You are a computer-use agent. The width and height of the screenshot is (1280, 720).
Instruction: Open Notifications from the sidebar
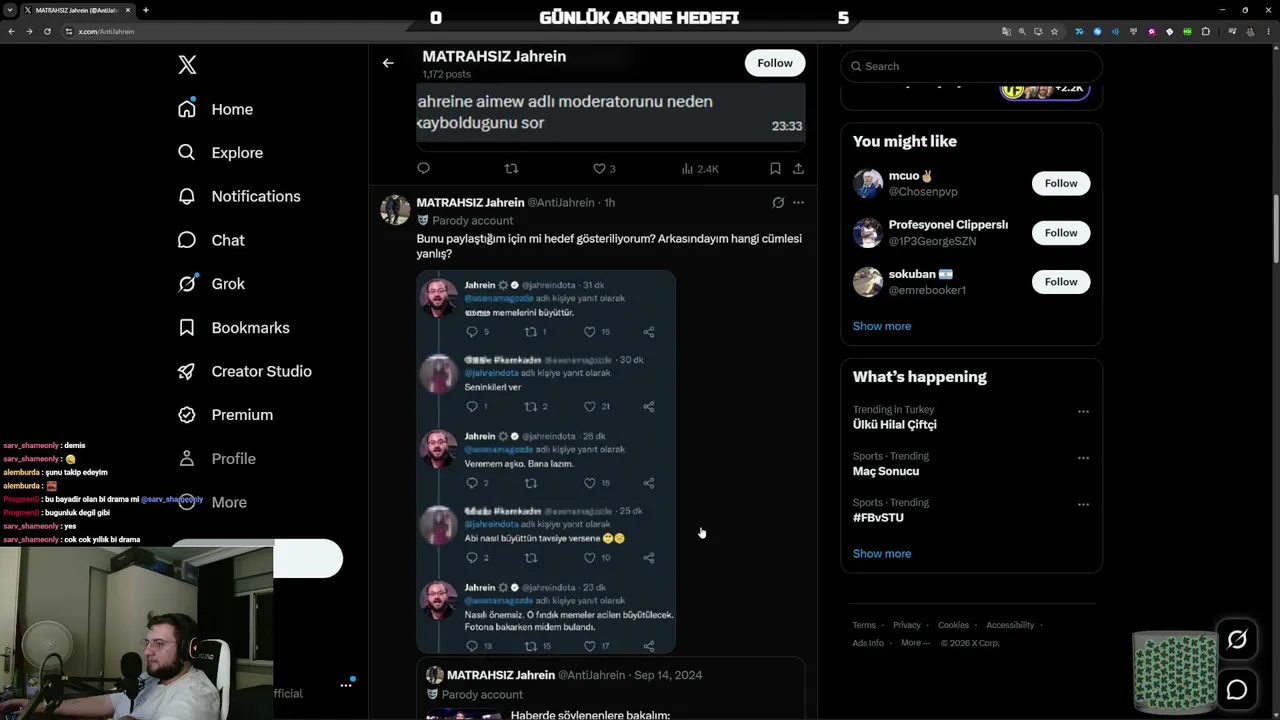[x=239, y=197]
